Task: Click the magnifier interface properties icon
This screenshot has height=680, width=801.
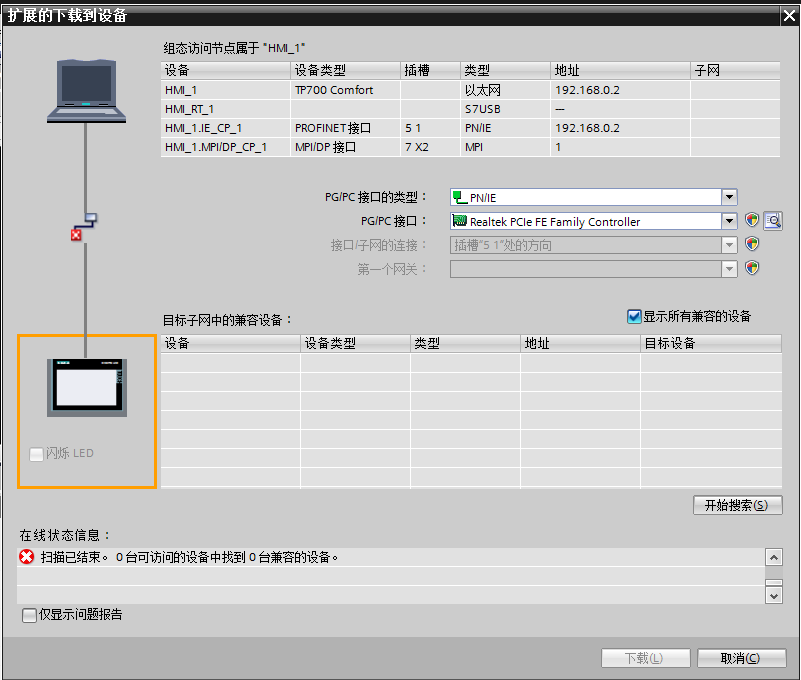Action: coord(772,221)
